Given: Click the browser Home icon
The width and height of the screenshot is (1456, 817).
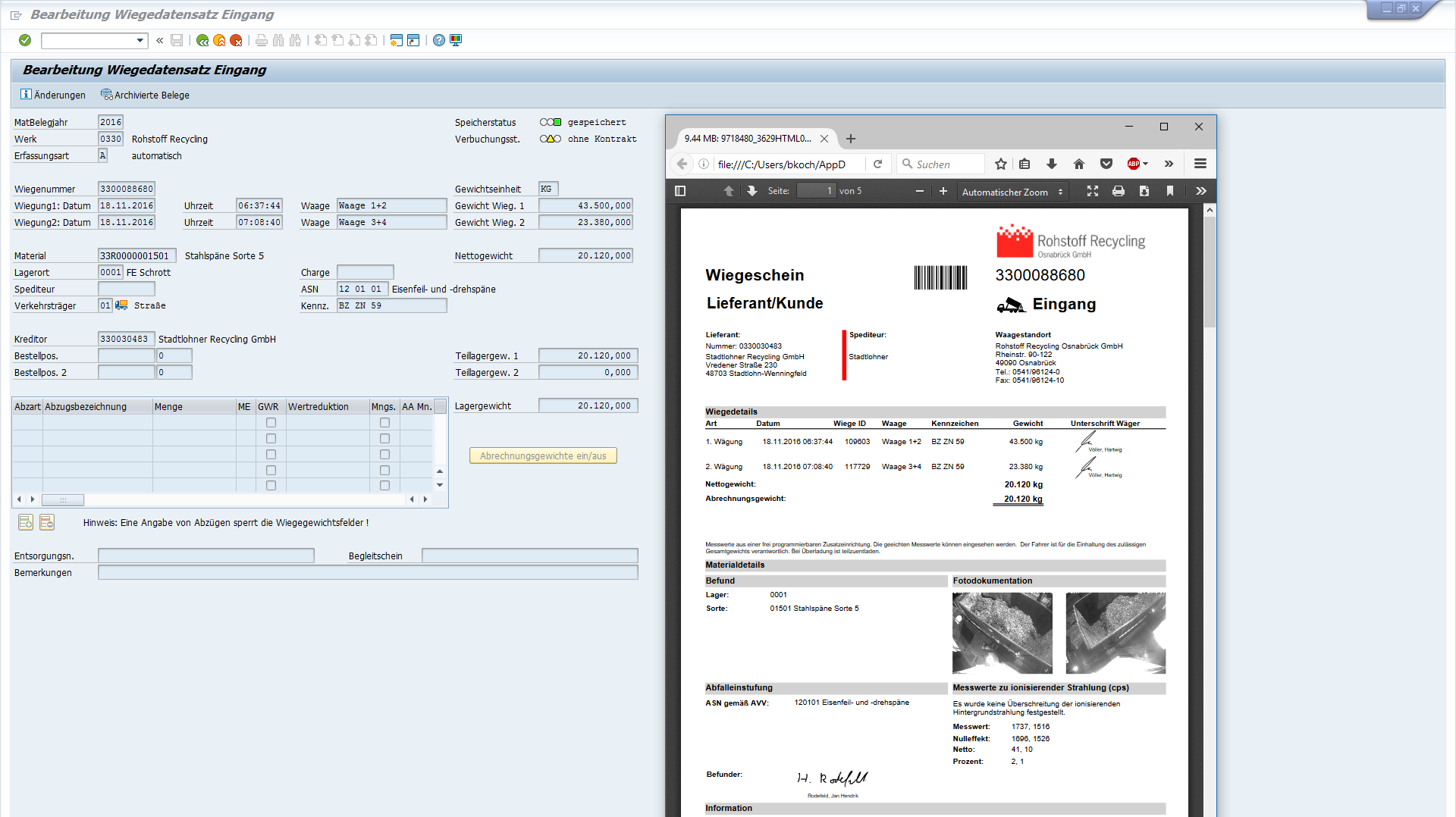Looking at the screenshot, I should [x=1079, y=164].
